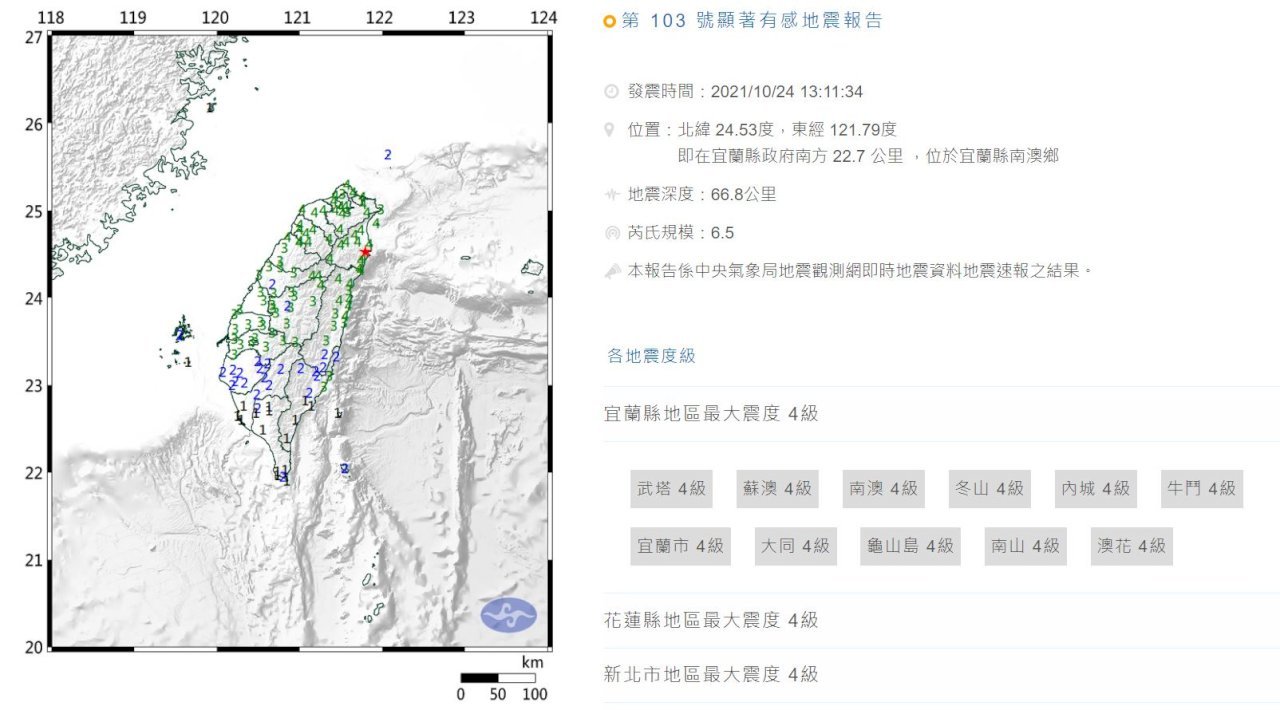Click the clock icon beside 發震時間
Image resolution: width=1280 pixels, height=710 pixels.
point(611,92)
